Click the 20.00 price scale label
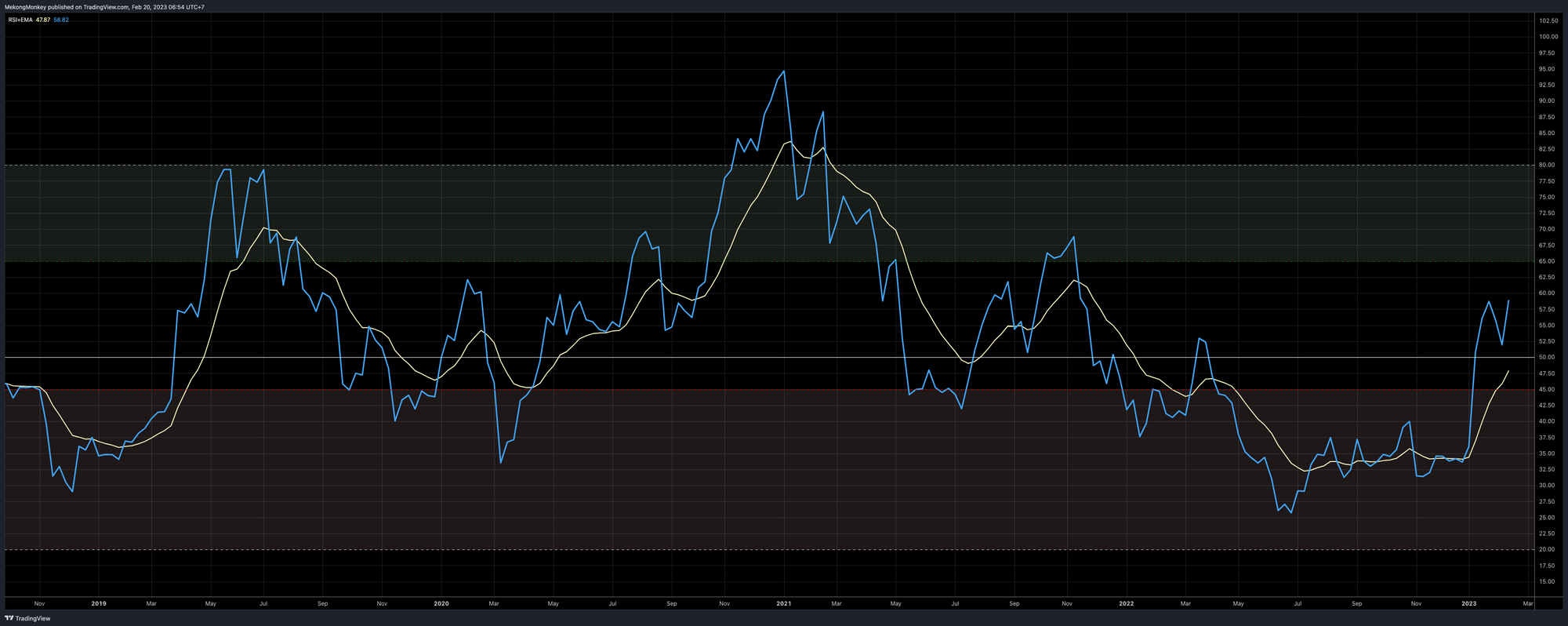This screenshot has height=626, width=1568. coord(1548,550)
